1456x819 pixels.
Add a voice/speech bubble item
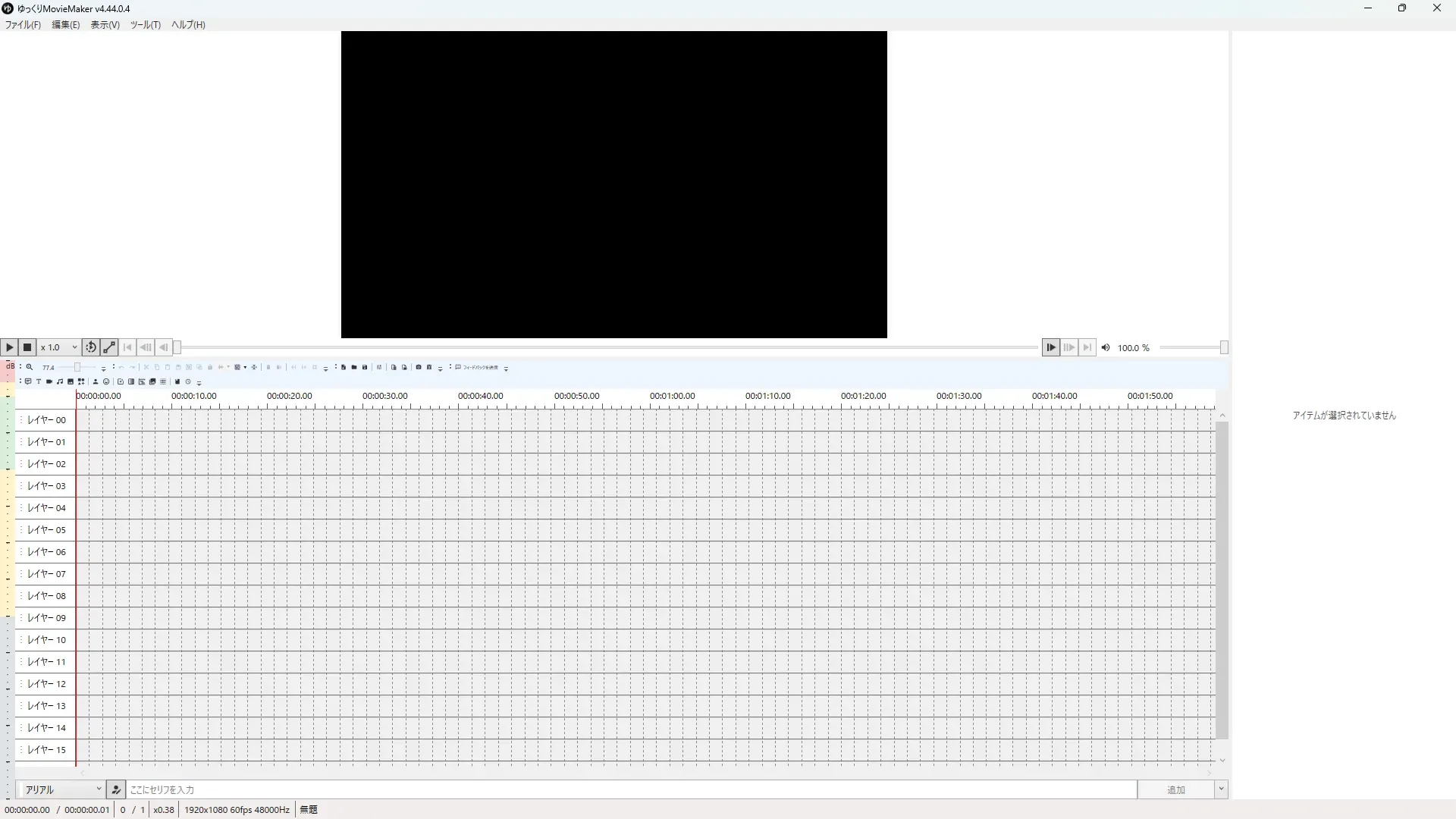click(x=28, y=381)
